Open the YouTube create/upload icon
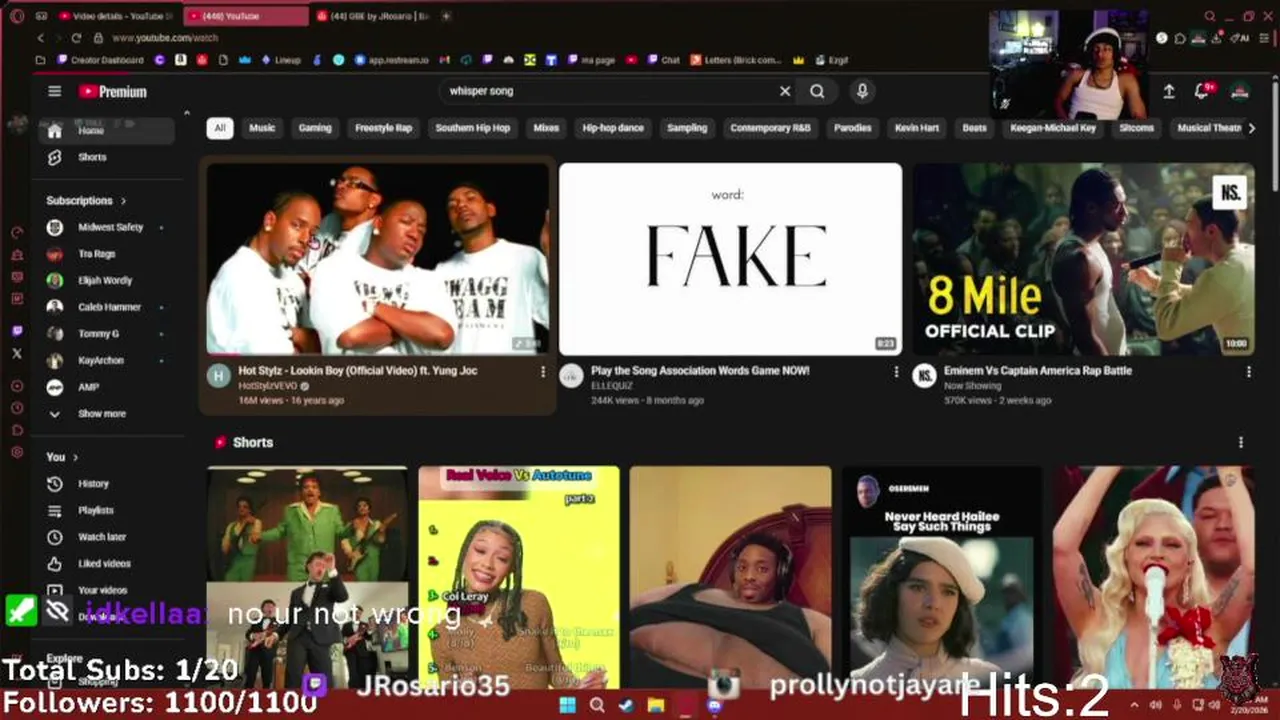Image resolution: width=1280 pixels, height=720 pixels. [1169, 91]
